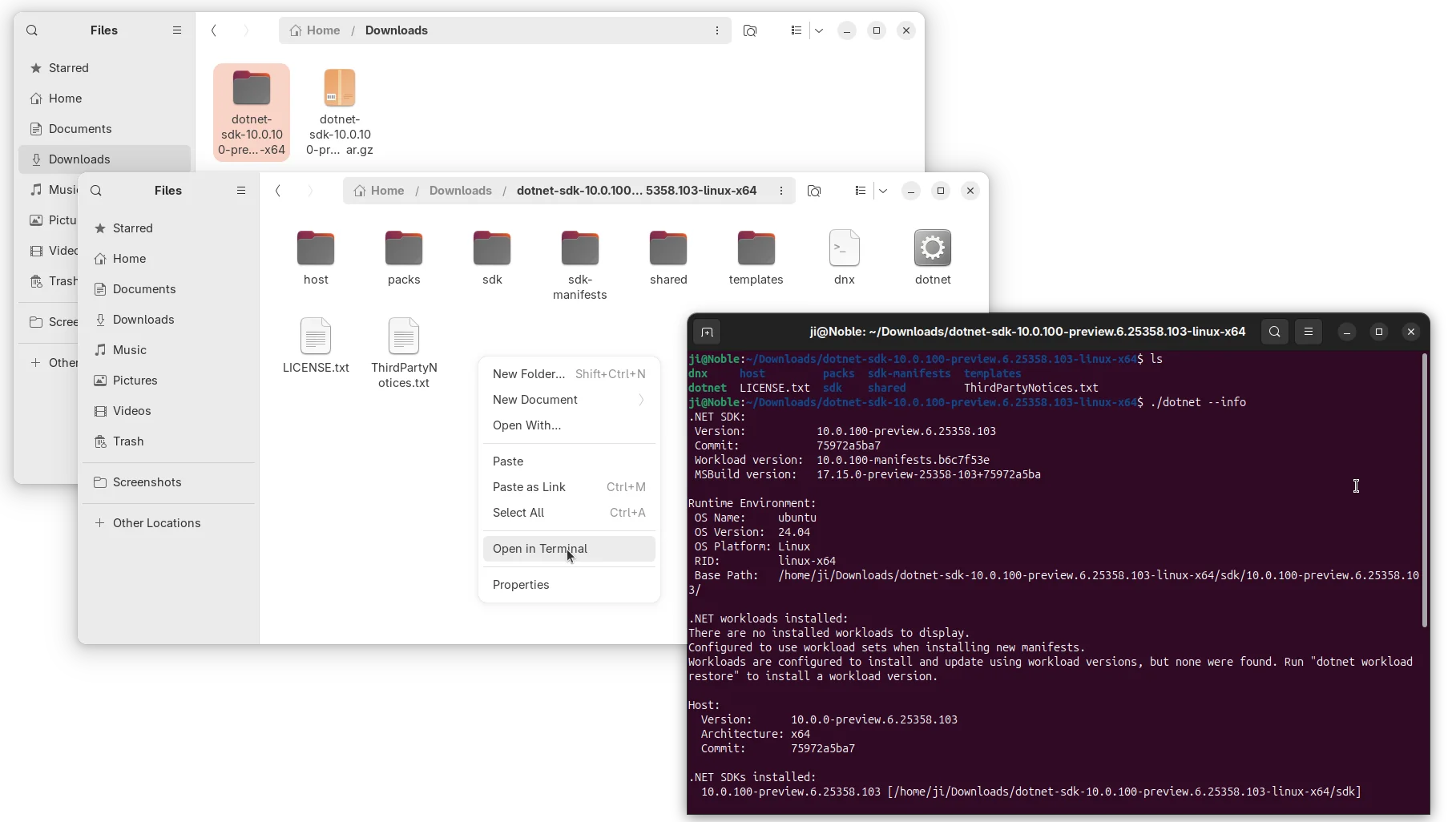Choose New Folder from context menu
This screenshot has height=822, width=1456.
pos(569,374)
